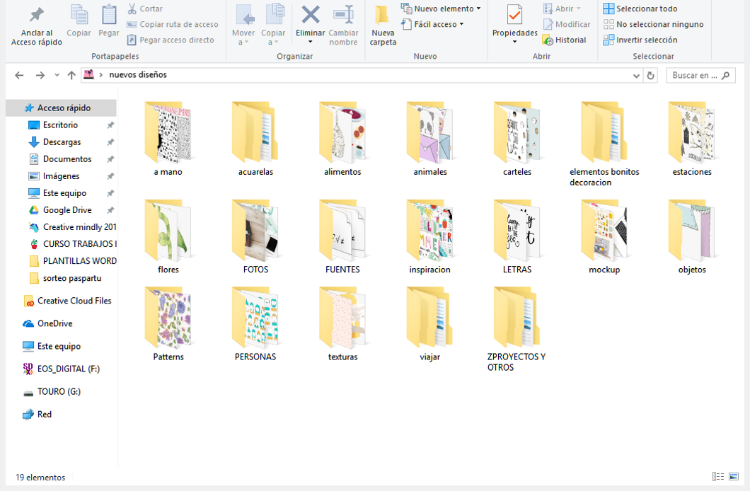
Task: Click Pegar acceso directo
Action: tap(170, 40)
